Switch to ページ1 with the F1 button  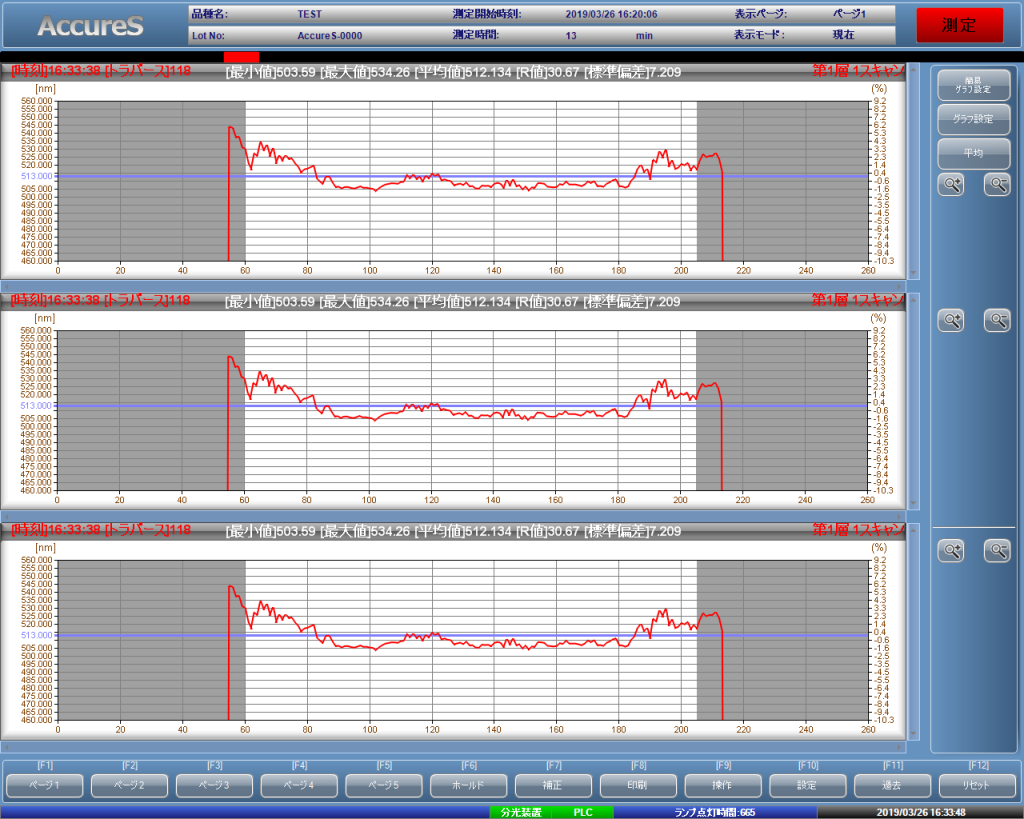[x=45, y=785]
